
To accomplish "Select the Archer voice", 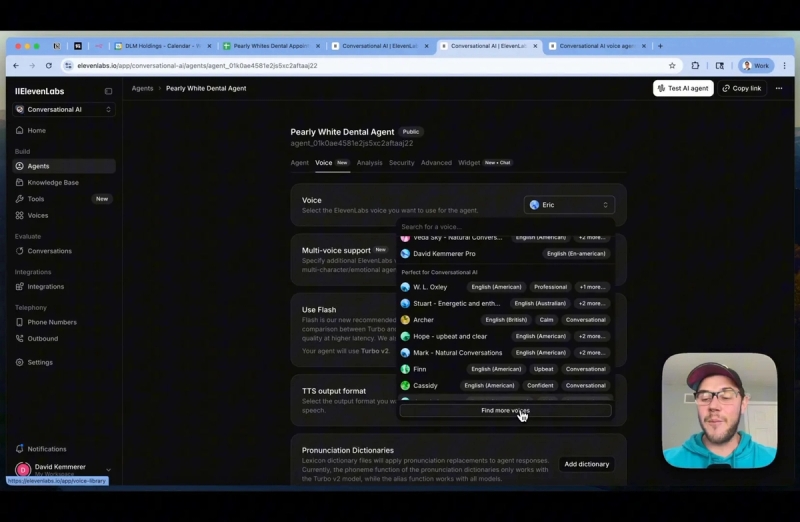I will tap(505, 320).
